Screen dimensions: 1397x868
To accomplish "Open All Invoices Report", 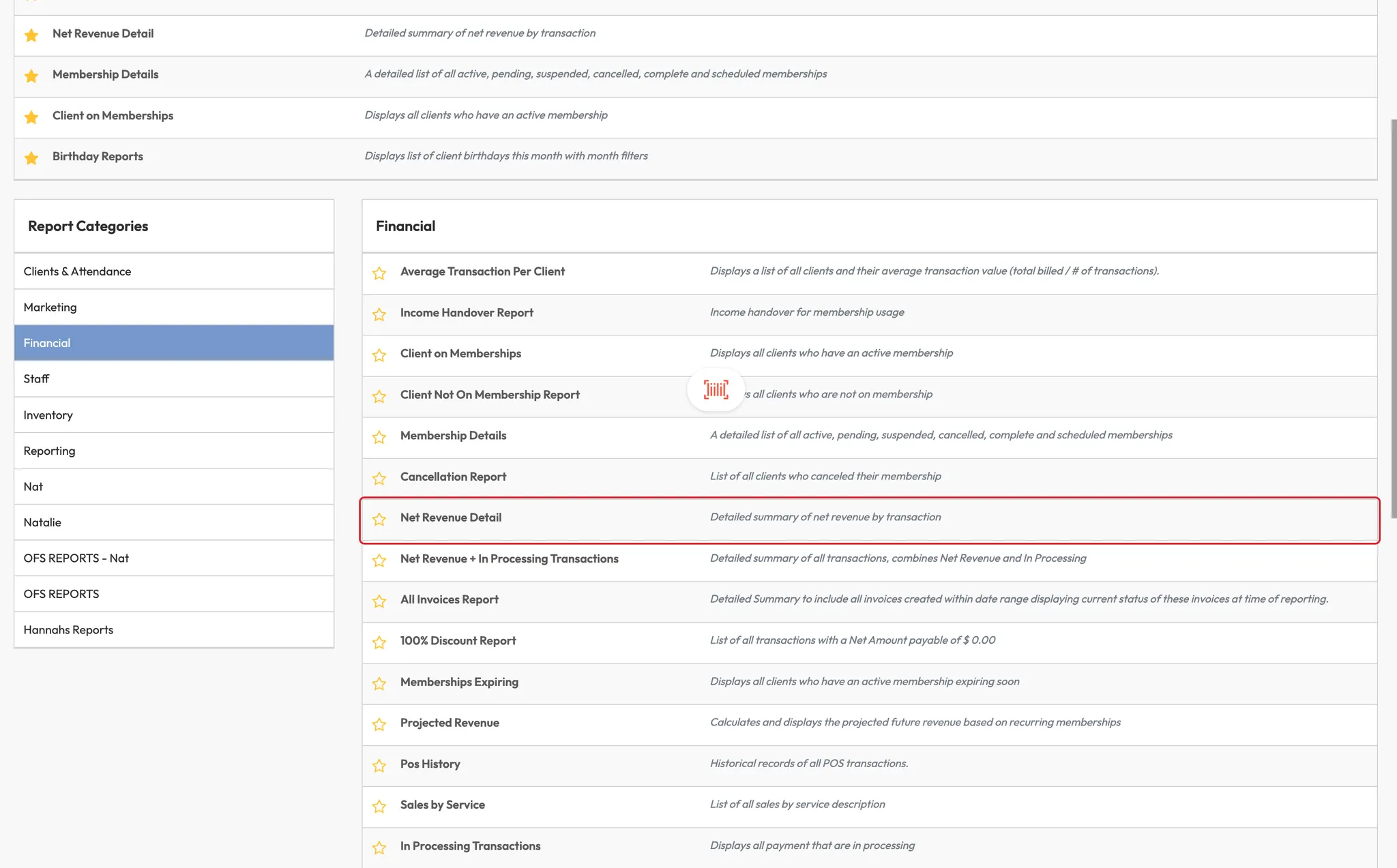I will click(449, 599).
